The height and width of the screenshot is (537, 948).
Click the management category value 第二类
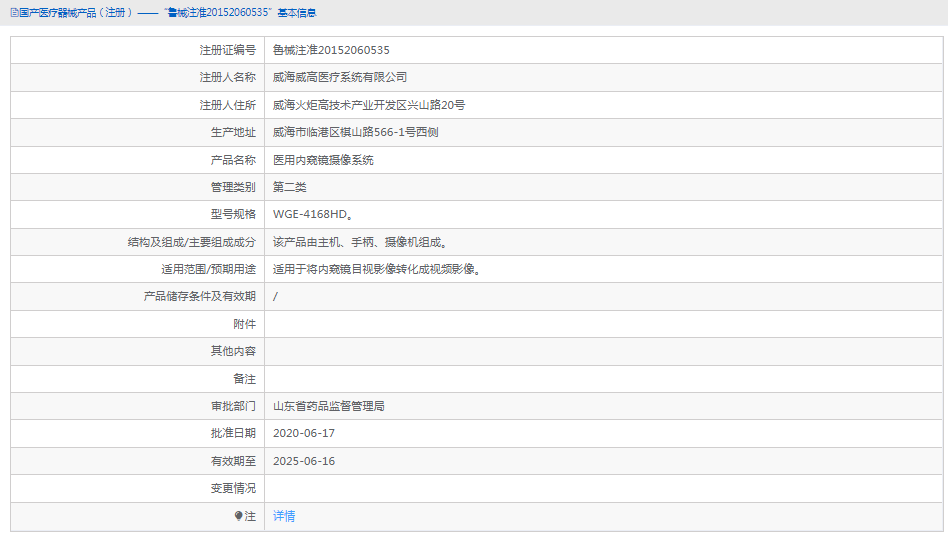point(290,187)
